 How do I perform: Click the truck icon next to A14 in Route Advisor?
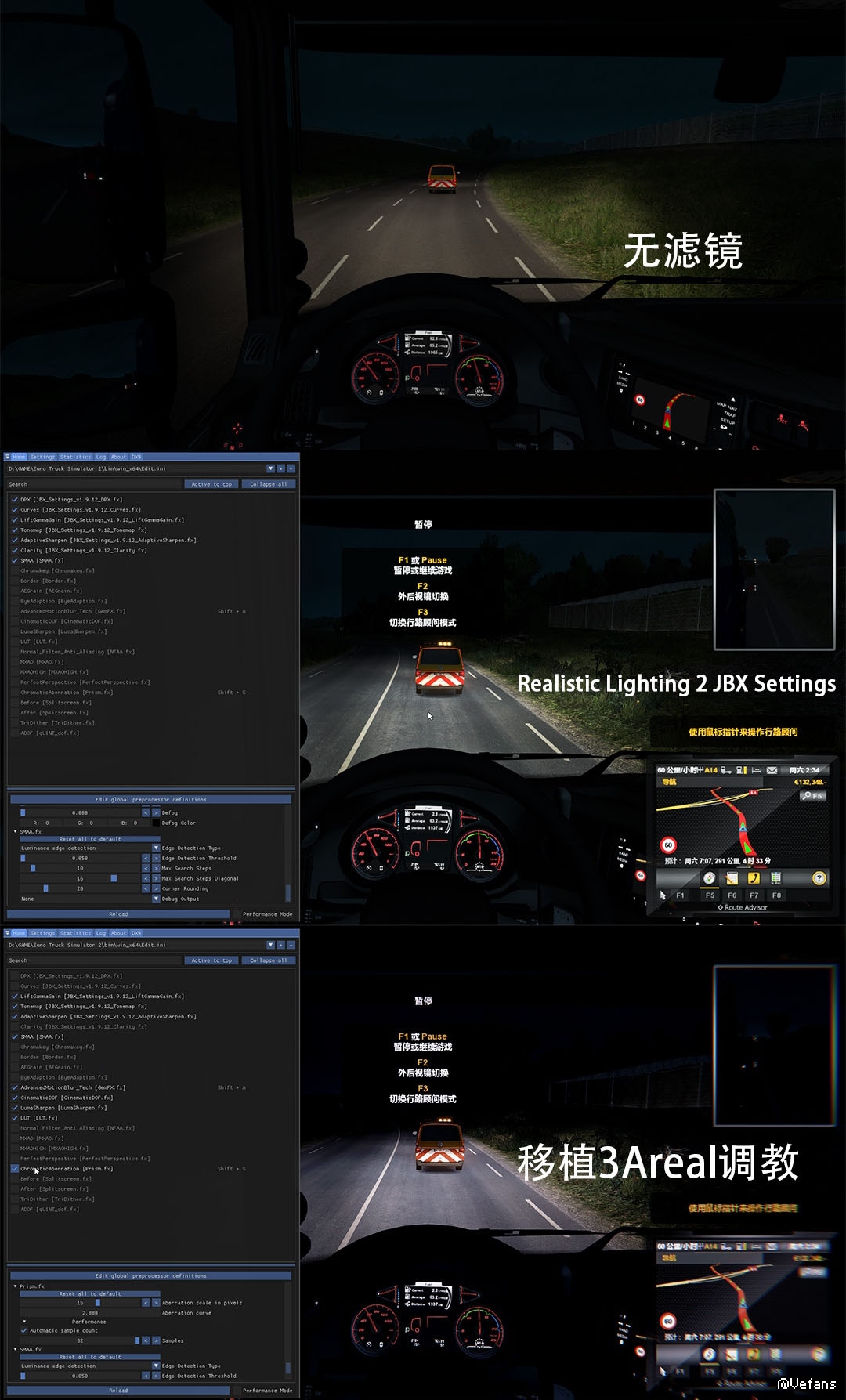[726, 770]
